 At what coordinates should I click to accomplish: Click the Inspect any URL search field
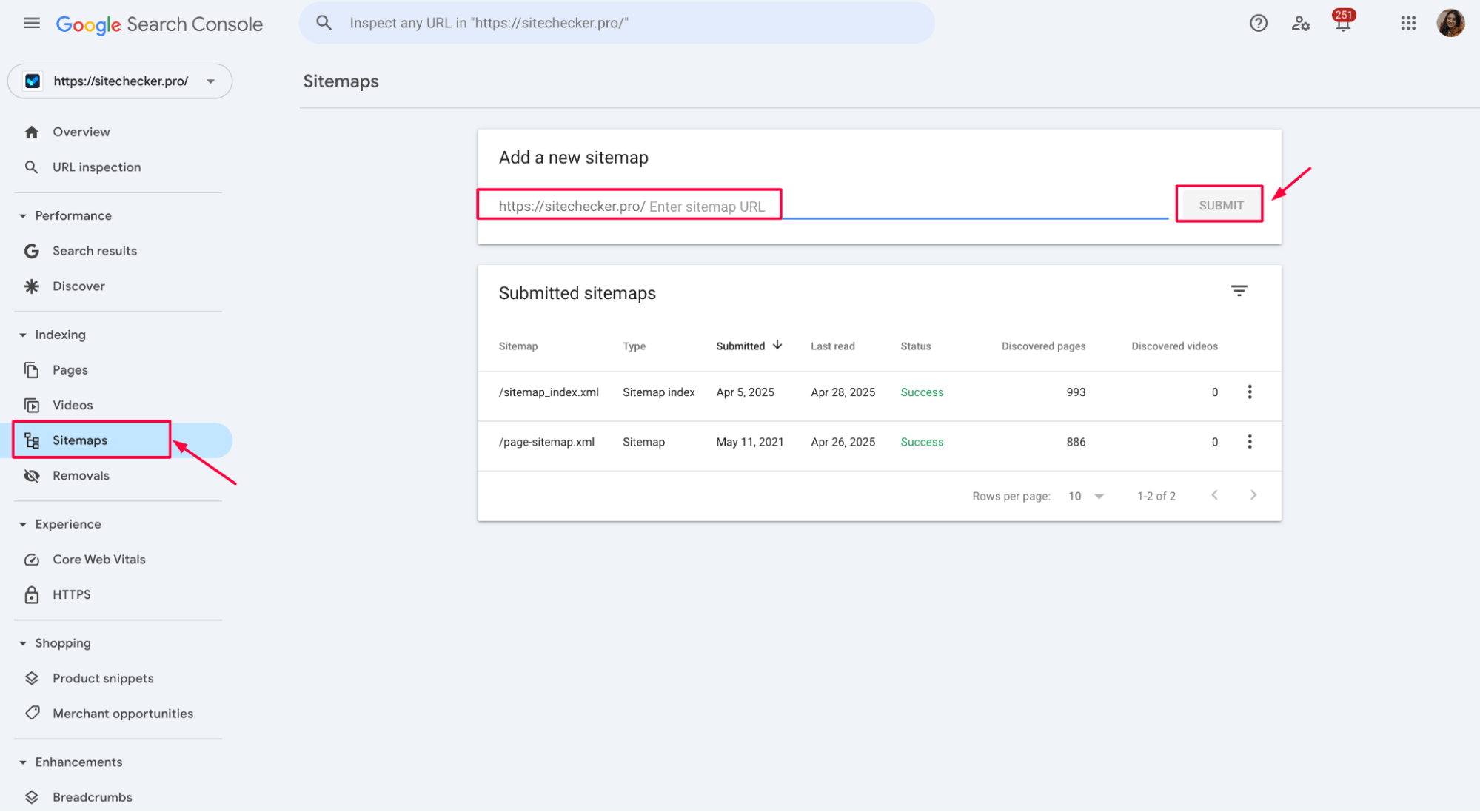[617, 23]
